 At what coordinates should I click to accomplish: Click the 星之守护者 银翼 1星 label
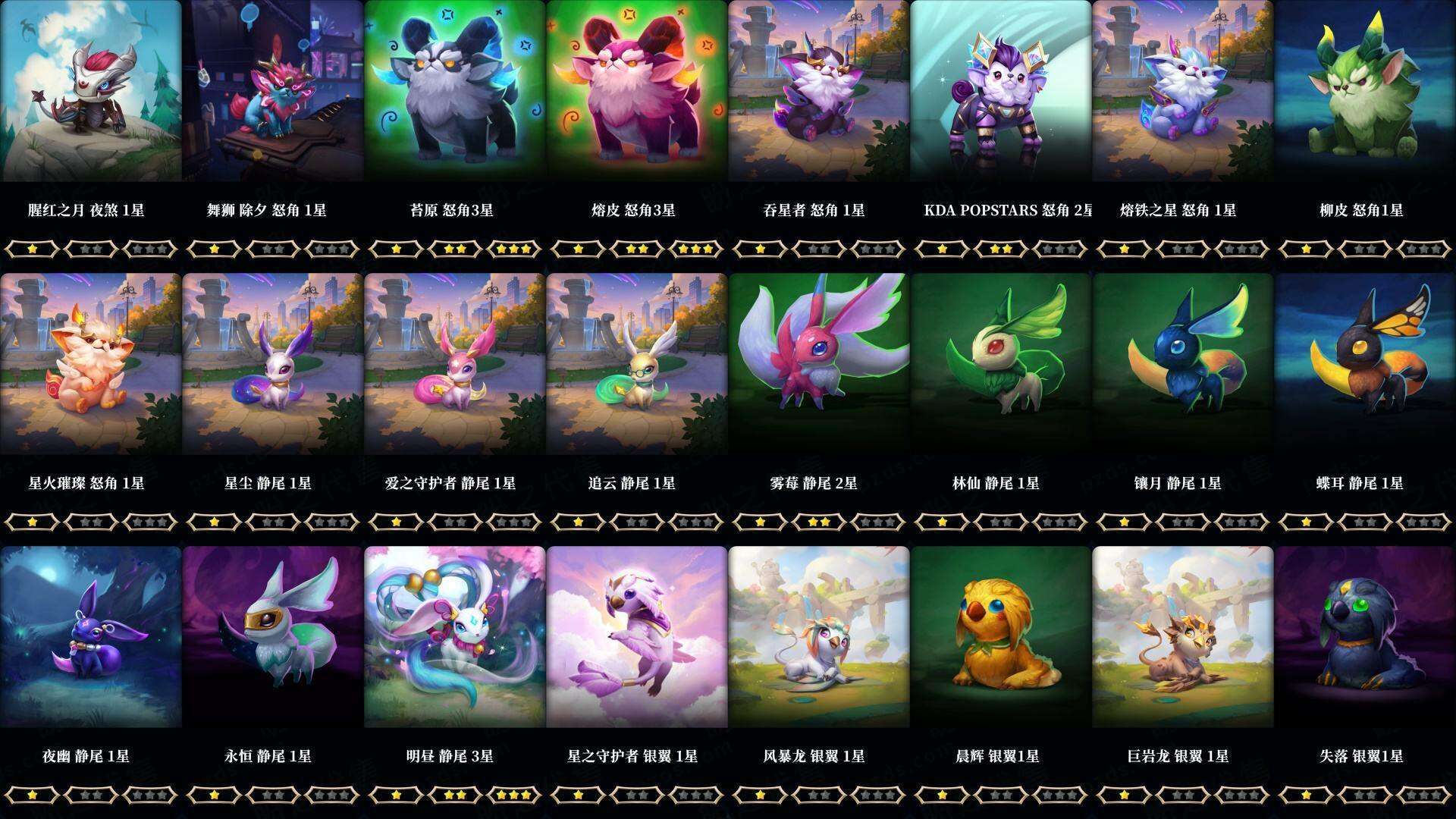[632, 756]
